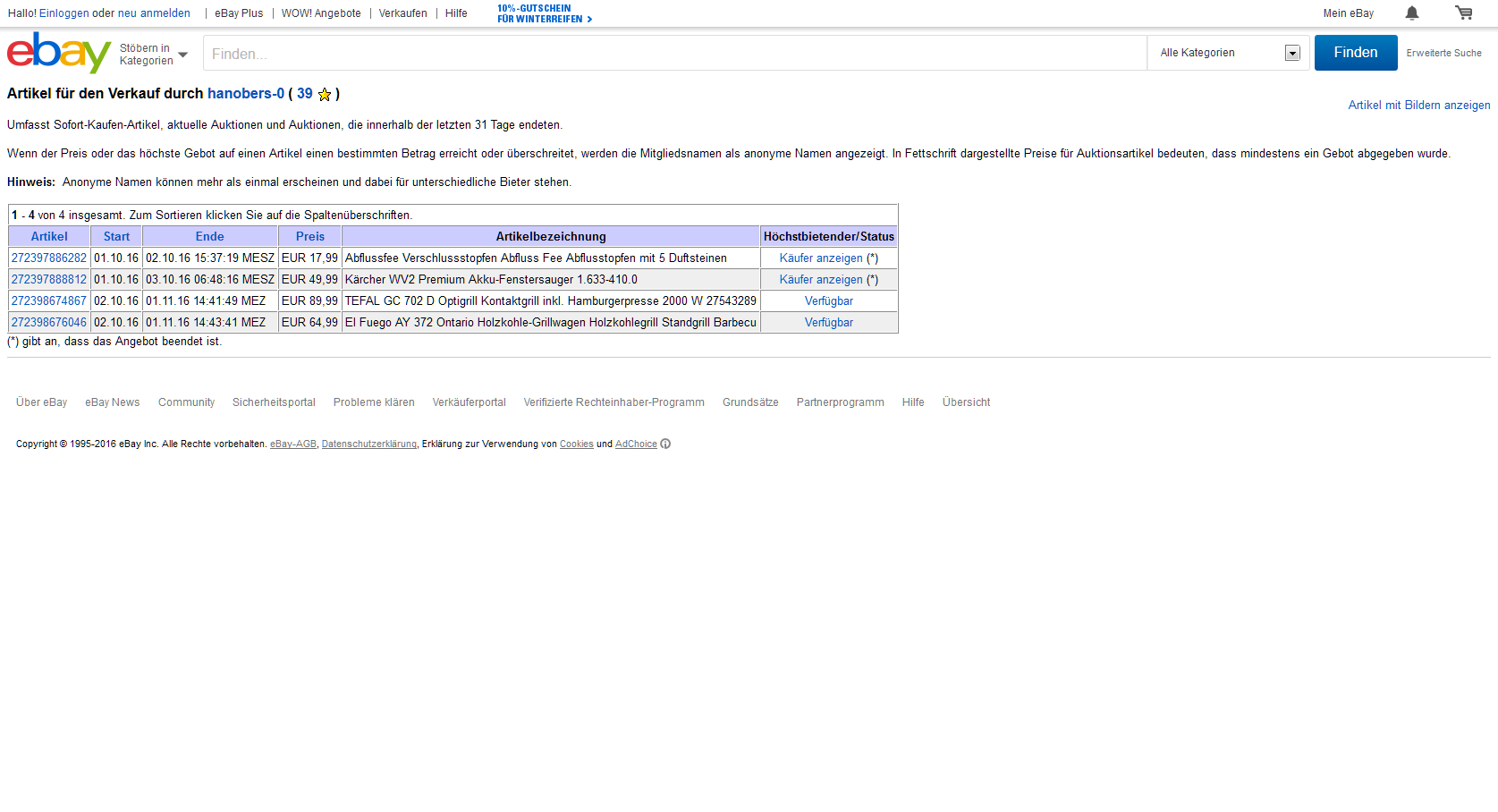The image size is (1498, 812).
Task: Open Community footer link
Action: tap(186, 402)
